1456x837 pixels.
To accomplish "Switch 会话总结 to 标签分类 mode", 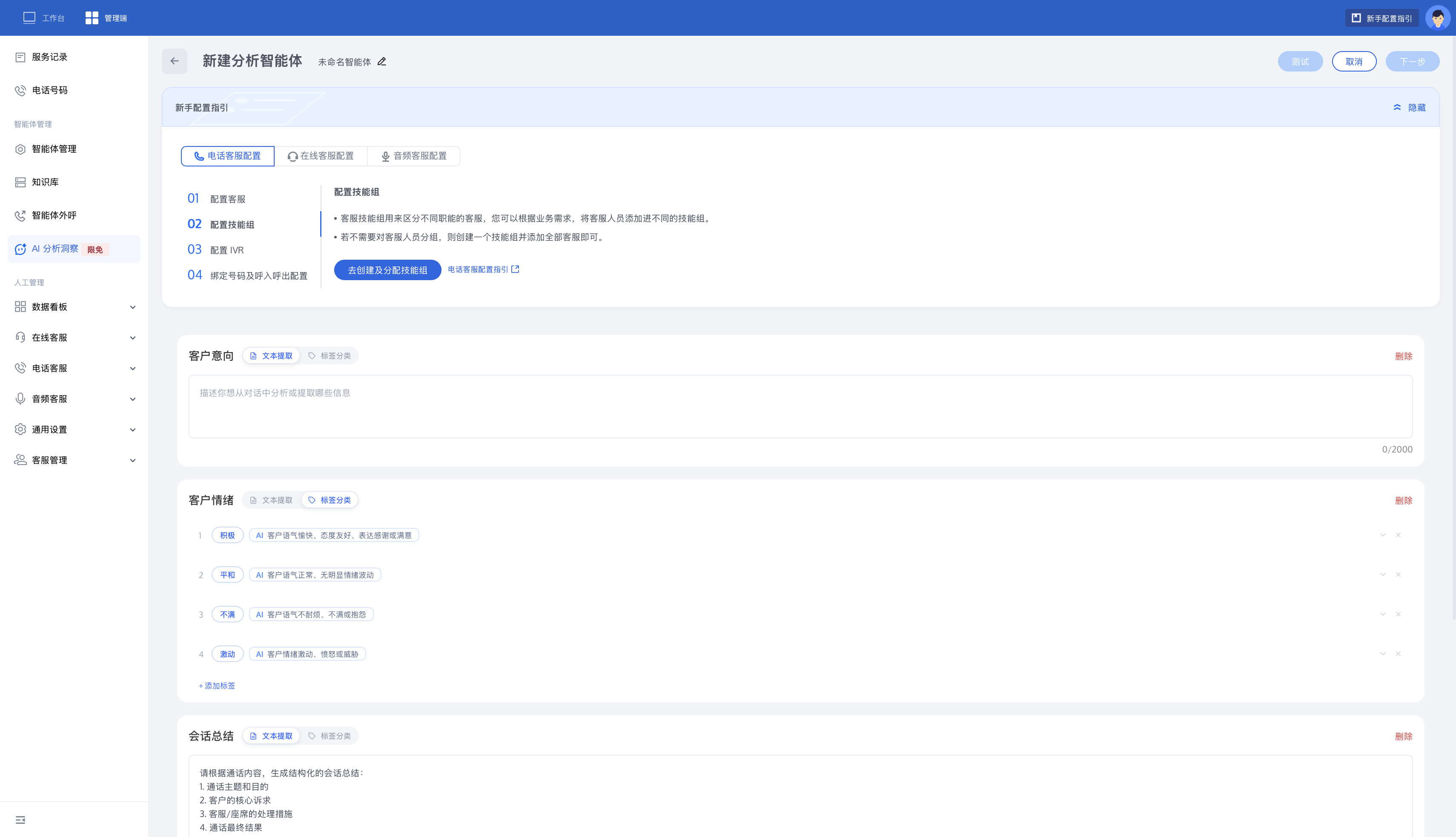I will pyautogui.click(x=330, y=736).
